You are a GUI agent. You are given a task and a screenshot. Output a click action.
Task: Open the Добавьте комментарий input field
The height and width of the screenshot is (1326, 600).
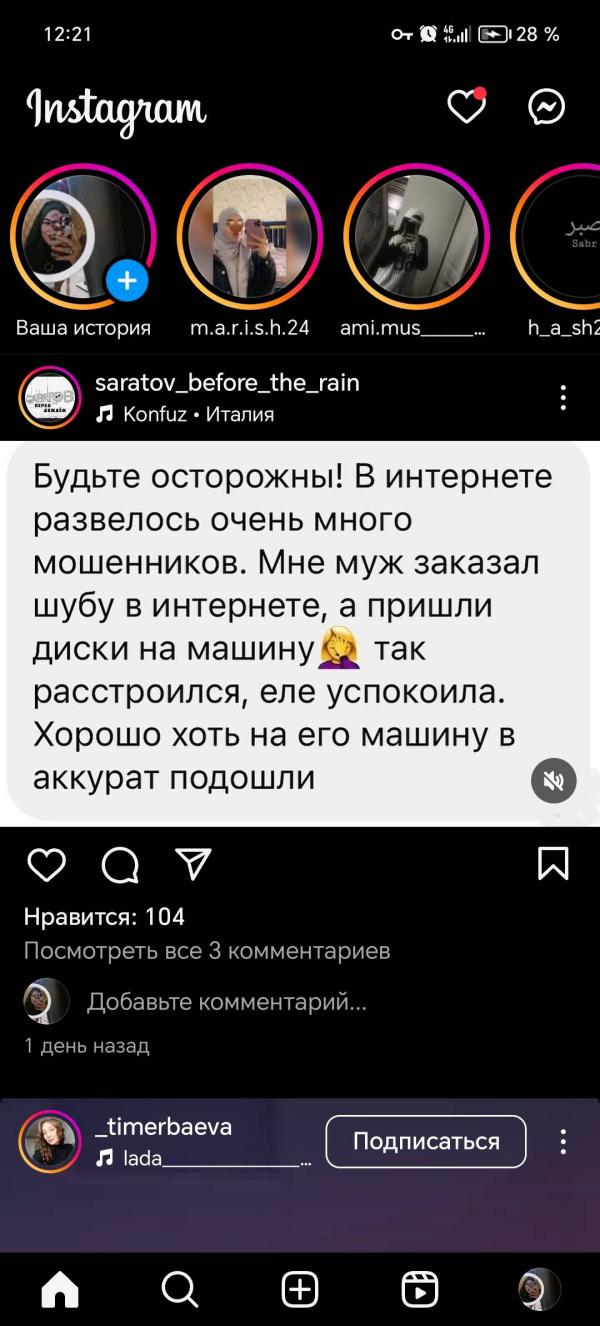point(227,1001)
